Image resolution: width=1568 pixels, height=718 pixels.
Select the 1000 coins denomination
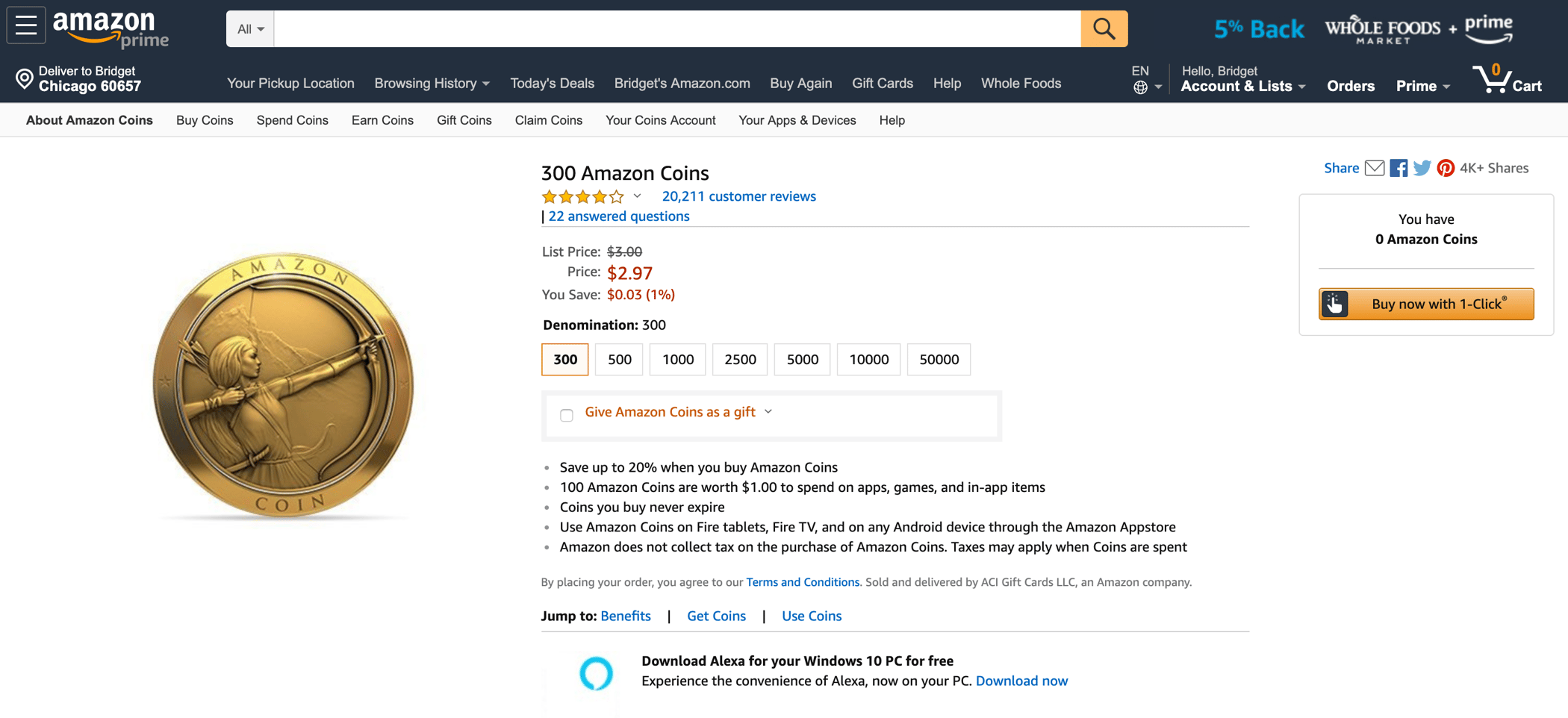point(676,359)
